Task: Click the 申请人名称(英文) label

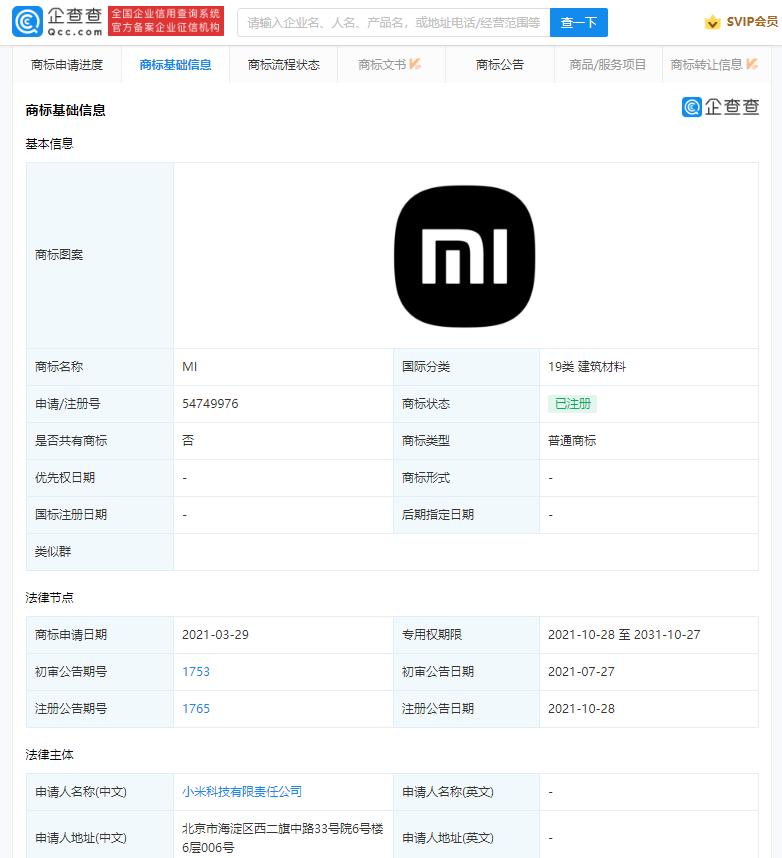Action: (x=448, y=792)
